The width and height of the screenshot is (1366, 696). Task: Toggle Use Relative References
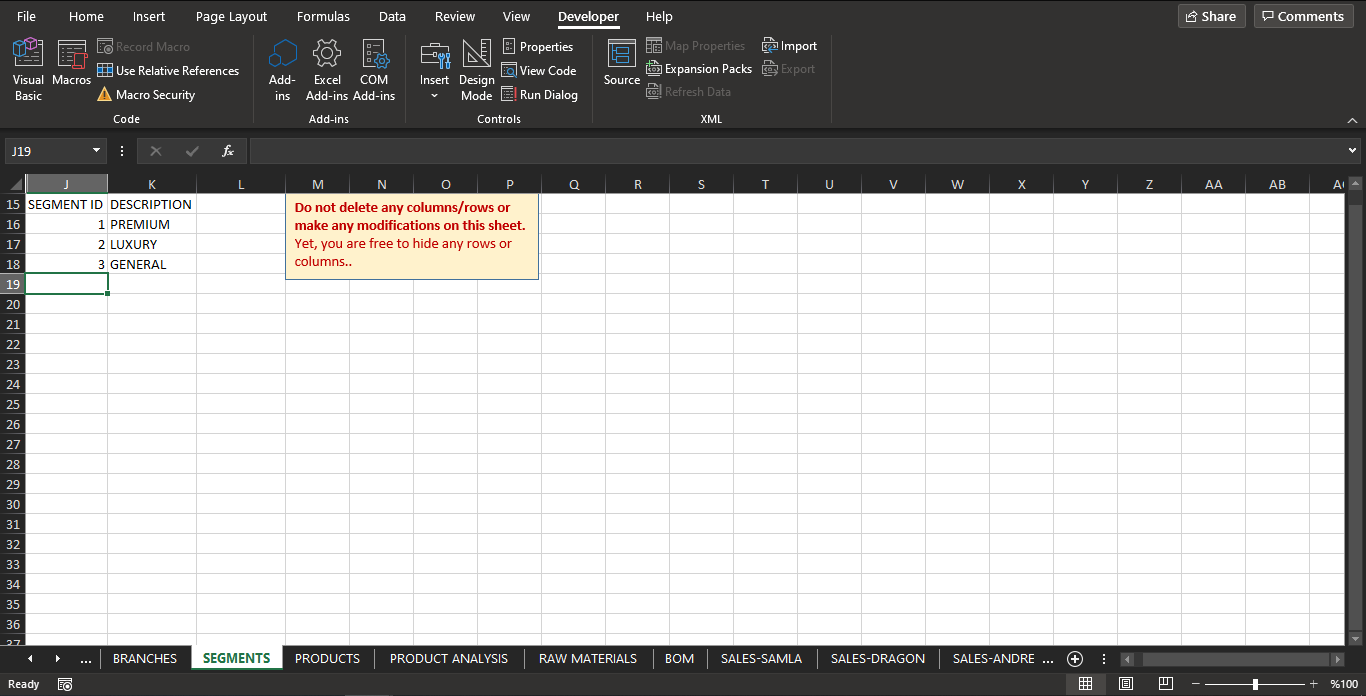pos(168,71)
